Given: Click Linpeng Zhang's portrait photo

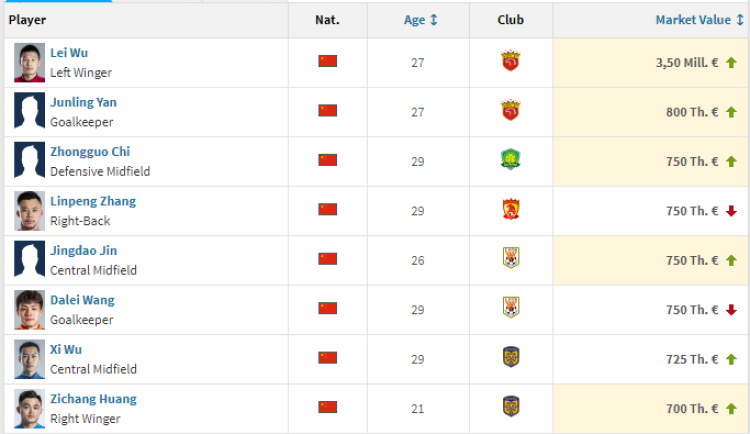Looking at the screenshot, I should click(29, 211).
